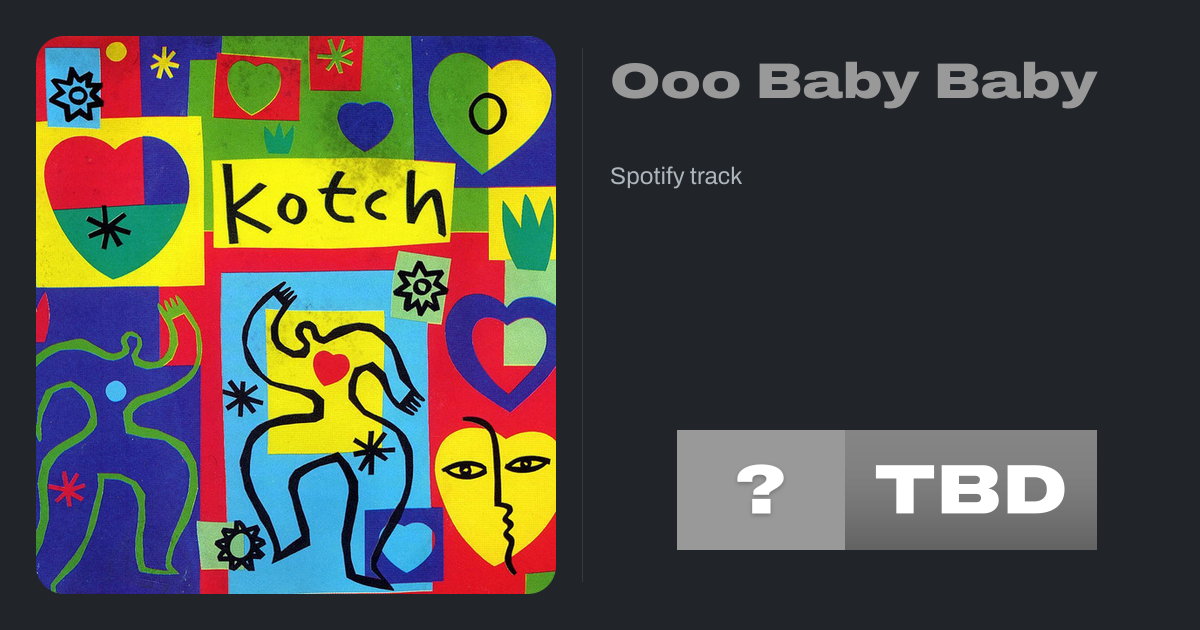Click the handwritten "Kotch" name on the cover
Viewport: 1200px width, 630px height.
click(x=335, y=204)
